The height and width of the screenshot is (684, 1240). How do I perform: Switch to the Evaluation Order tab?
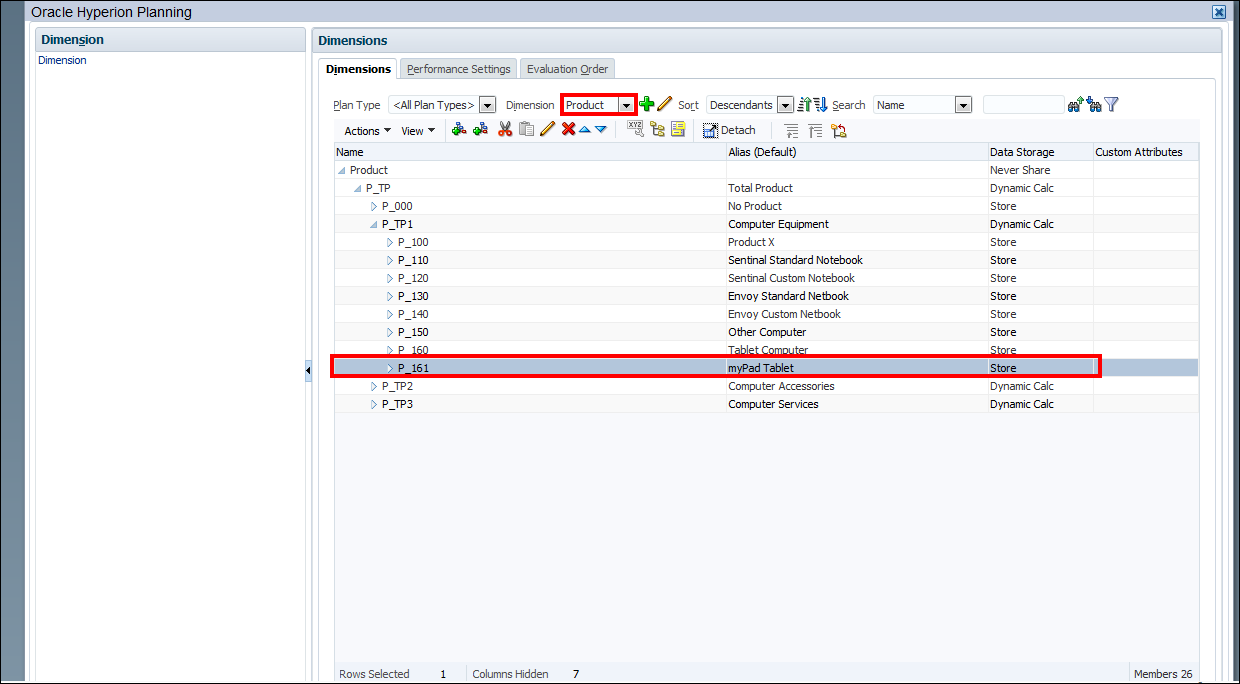(x=567, y=69)
